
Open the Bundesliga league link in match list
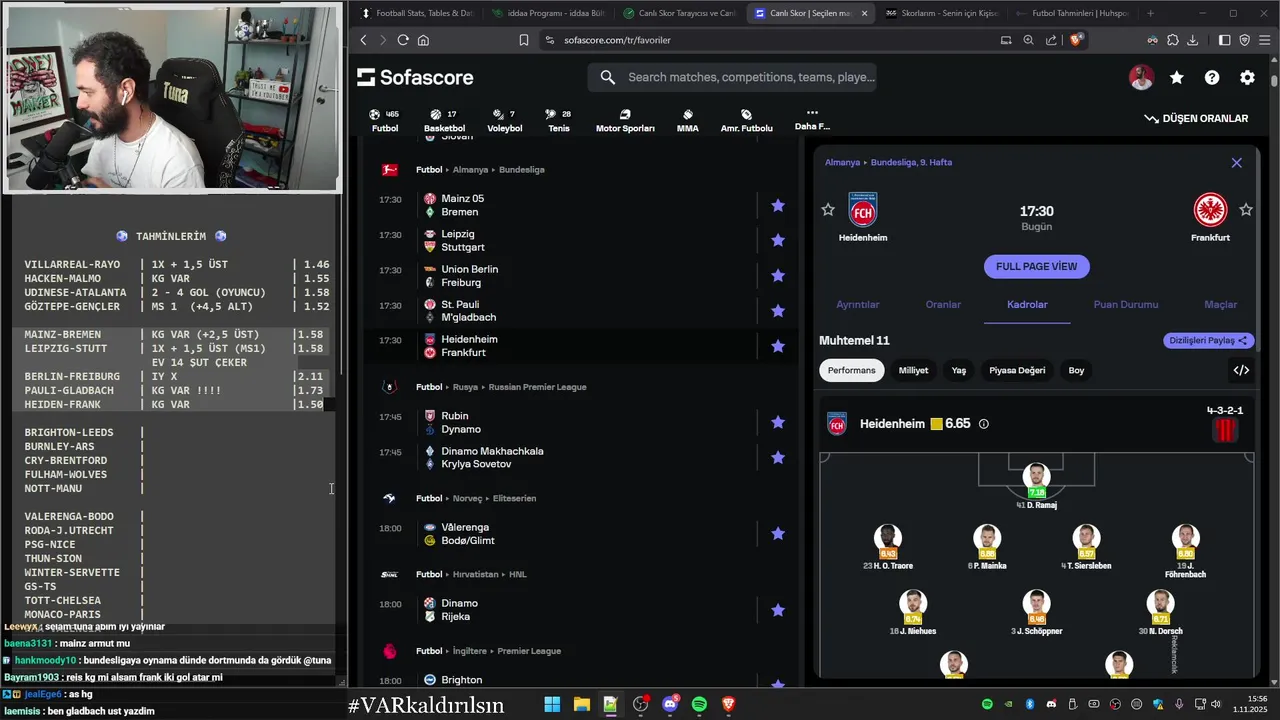coord(521,170)
